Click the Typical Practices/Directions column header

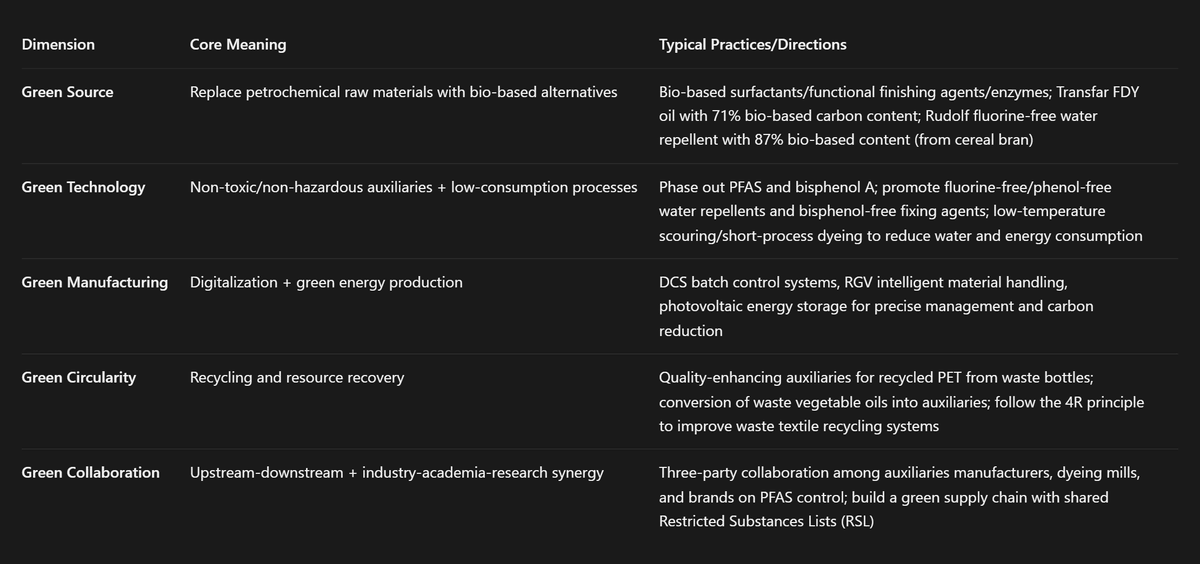753,44
